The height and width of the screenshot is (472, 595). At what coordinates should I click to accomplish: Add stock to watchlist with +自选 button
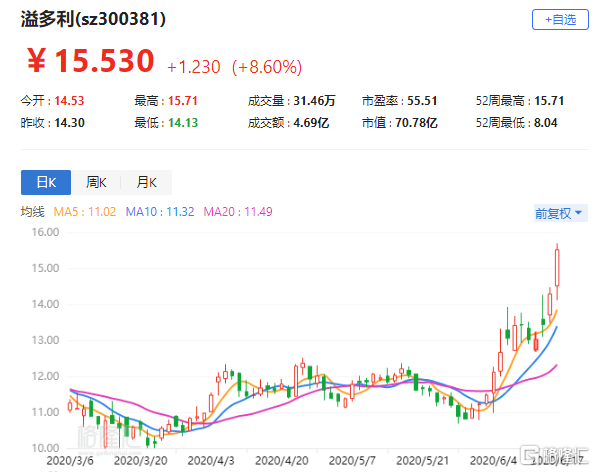point(560,19)
